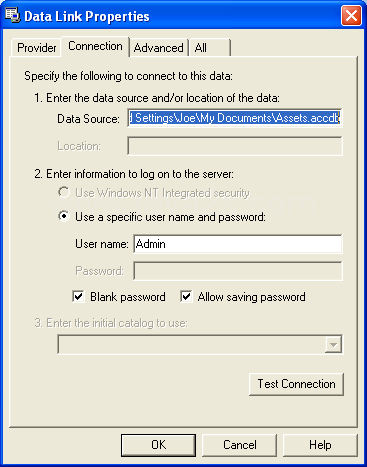Open the Advanced tab
This screenshot has width=367, height=467.
click(x=159, y=48)
